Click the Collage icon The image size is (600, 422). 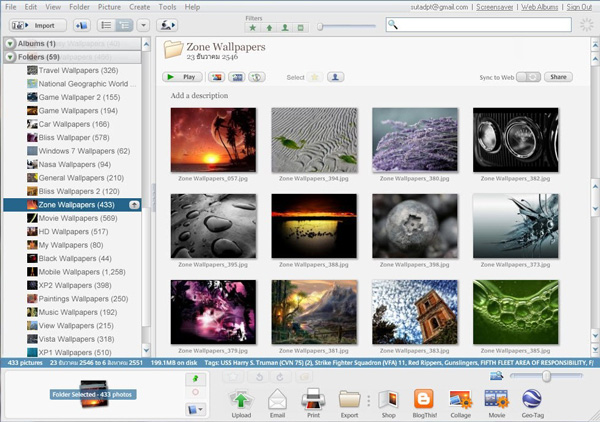[x=460, y=403]
